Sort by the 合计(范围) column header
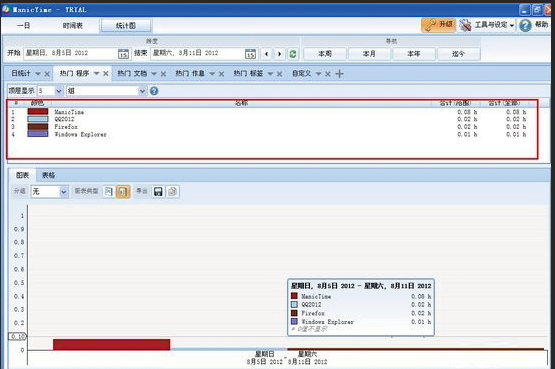The width and height of the screenshot is (555, 369). [455, 103]
